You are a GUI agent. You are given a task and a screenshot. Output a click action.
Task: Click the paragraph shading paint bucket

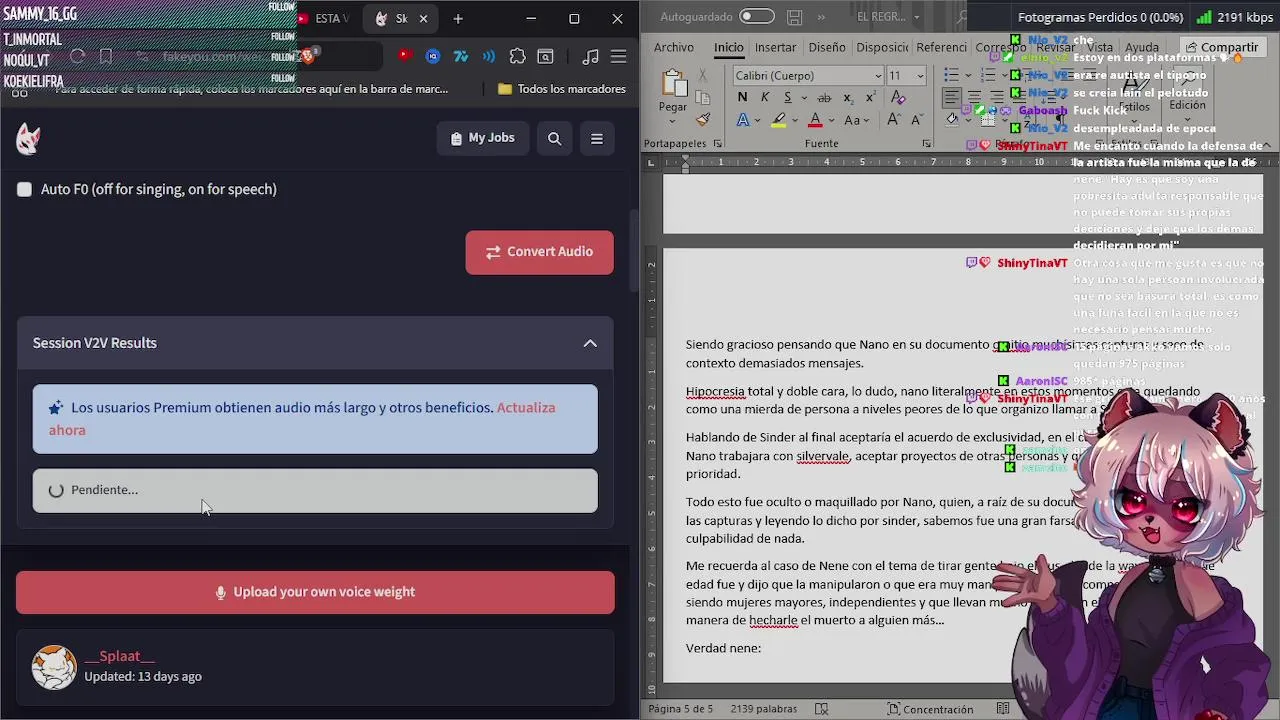952,119
